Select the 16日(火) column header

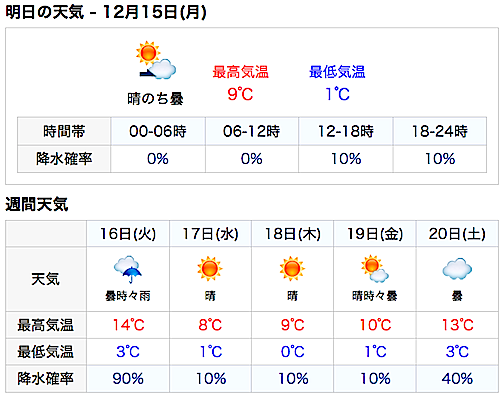tap(128, 234)
